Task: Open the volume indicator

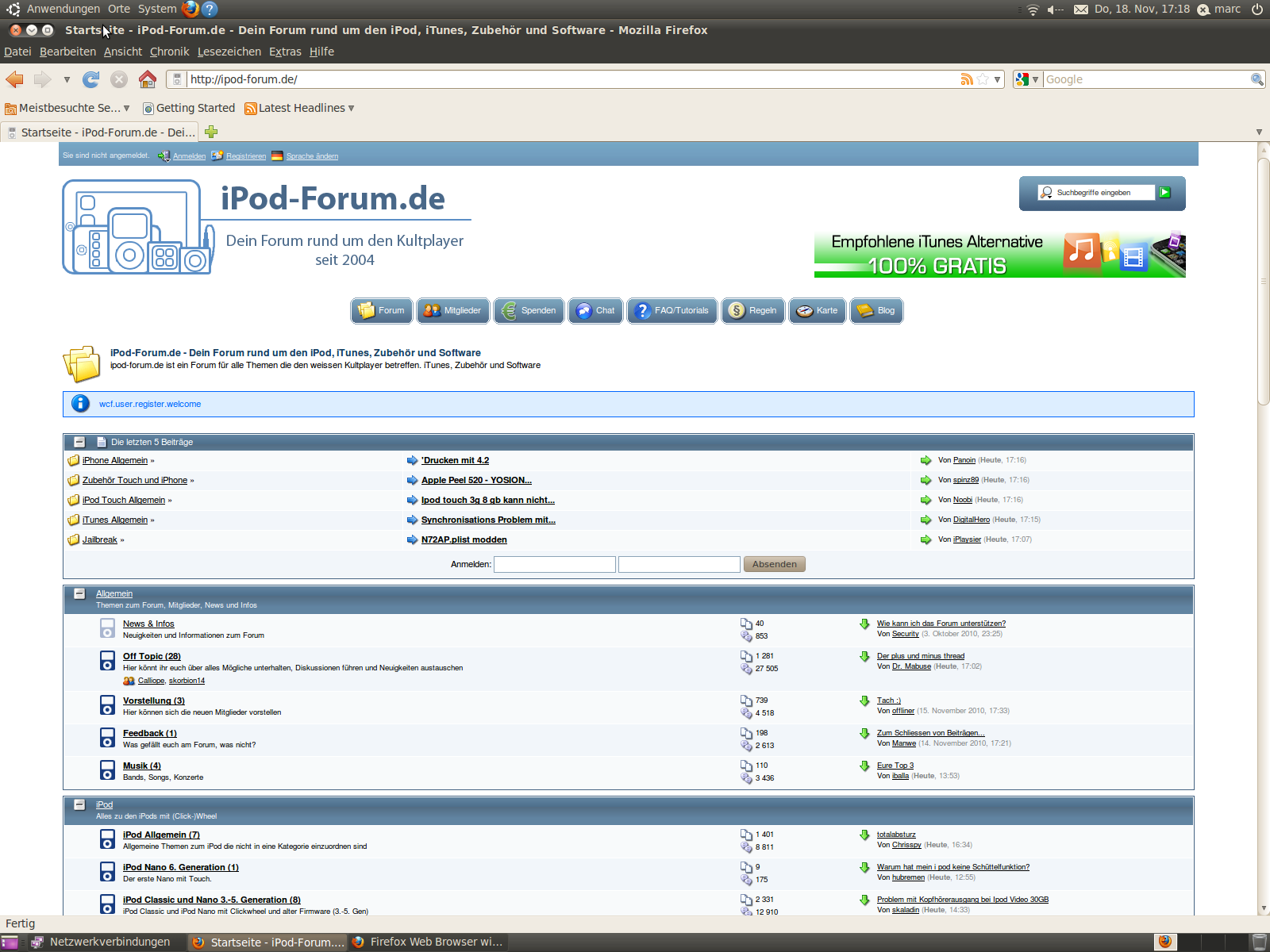Action: click(1055, 10)
